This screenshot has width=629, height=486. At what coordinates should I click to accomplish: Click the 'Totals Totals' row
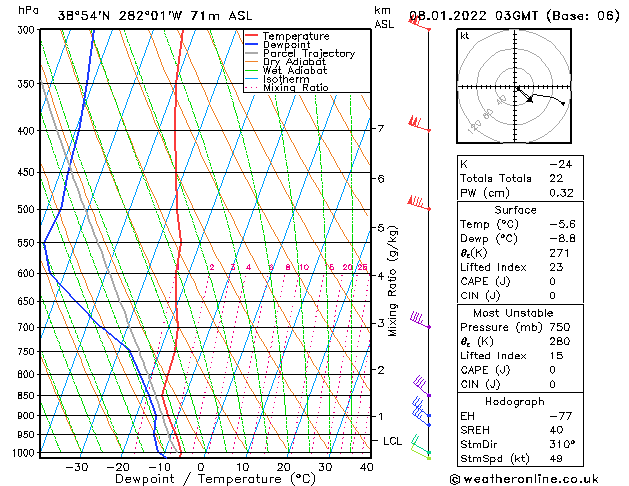pos(520,178)
